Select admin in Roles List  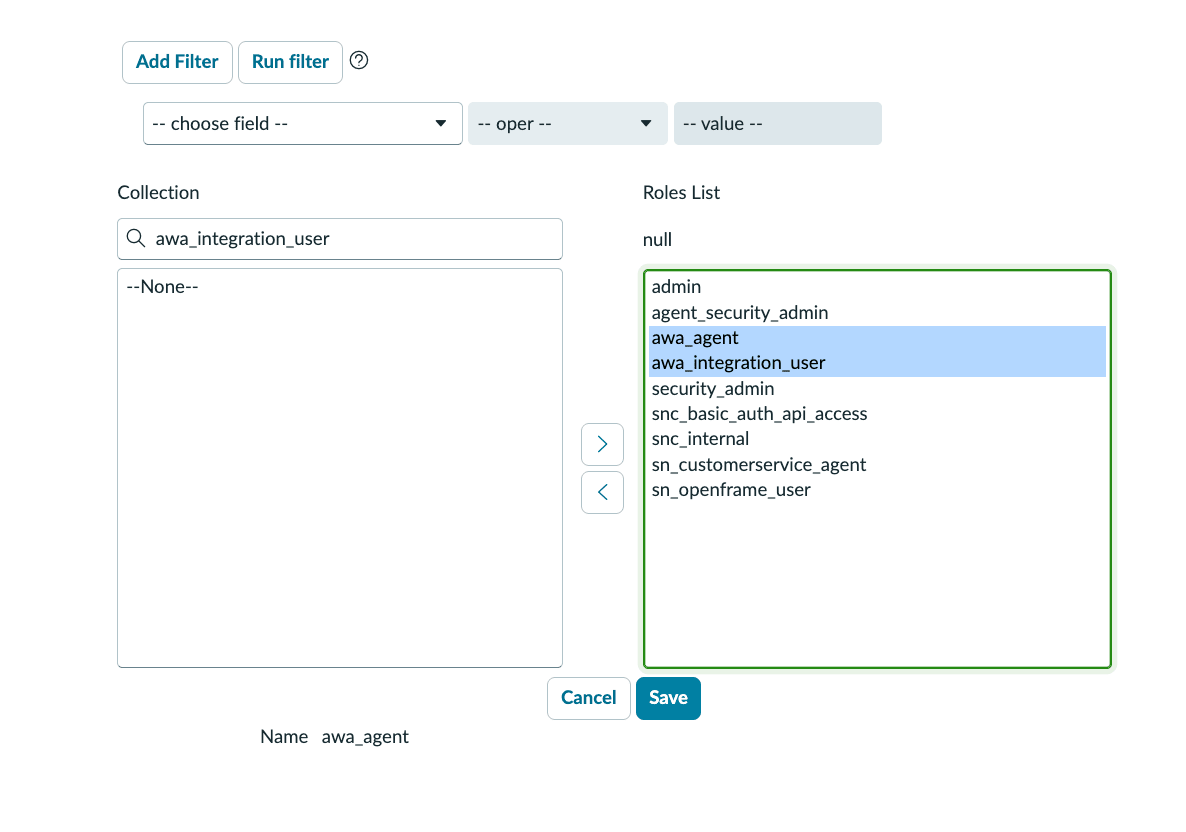point(877,287)
